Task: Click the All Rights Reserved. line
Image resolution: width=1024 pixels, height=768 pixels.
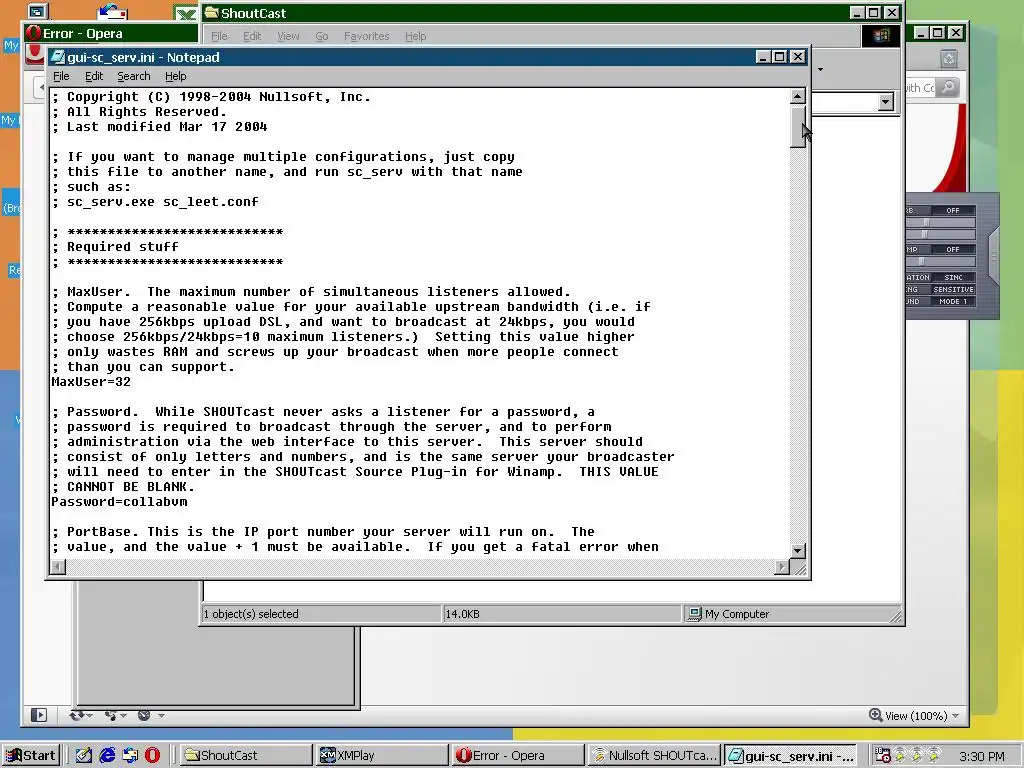Action: point(139,112)
